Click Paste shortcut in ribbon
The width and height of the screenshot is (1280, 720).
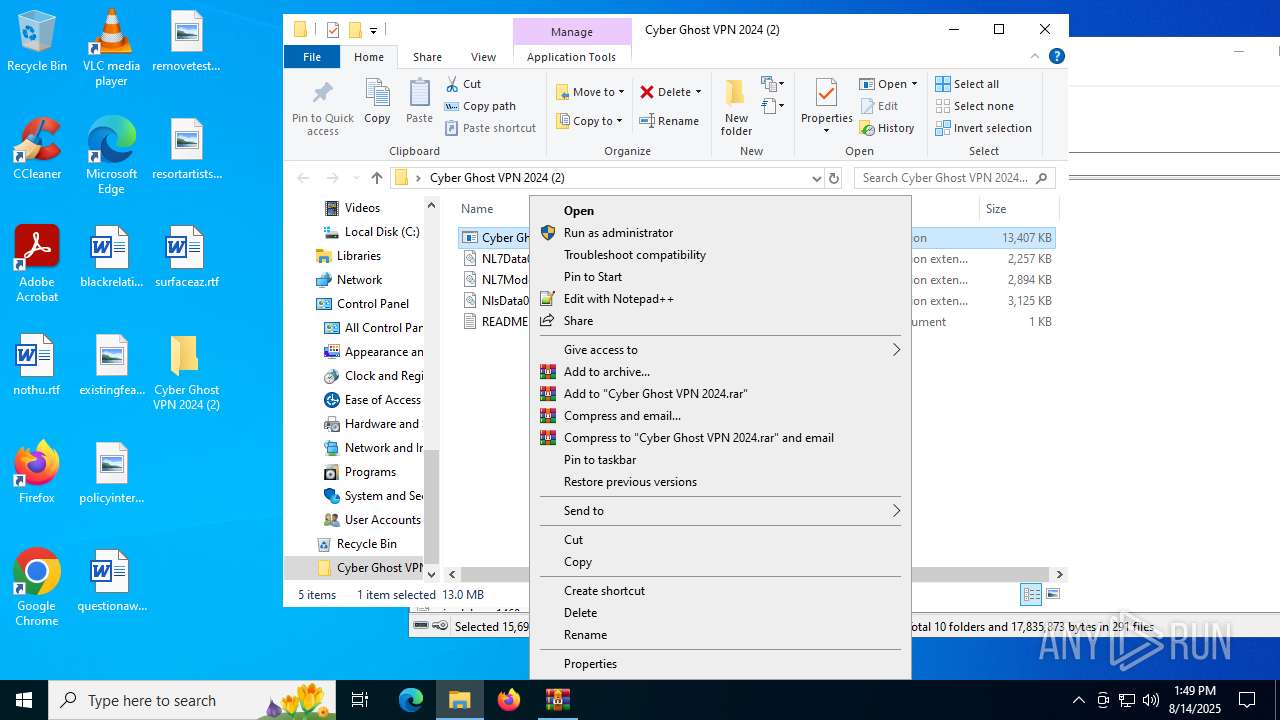[x=490, y=128]
